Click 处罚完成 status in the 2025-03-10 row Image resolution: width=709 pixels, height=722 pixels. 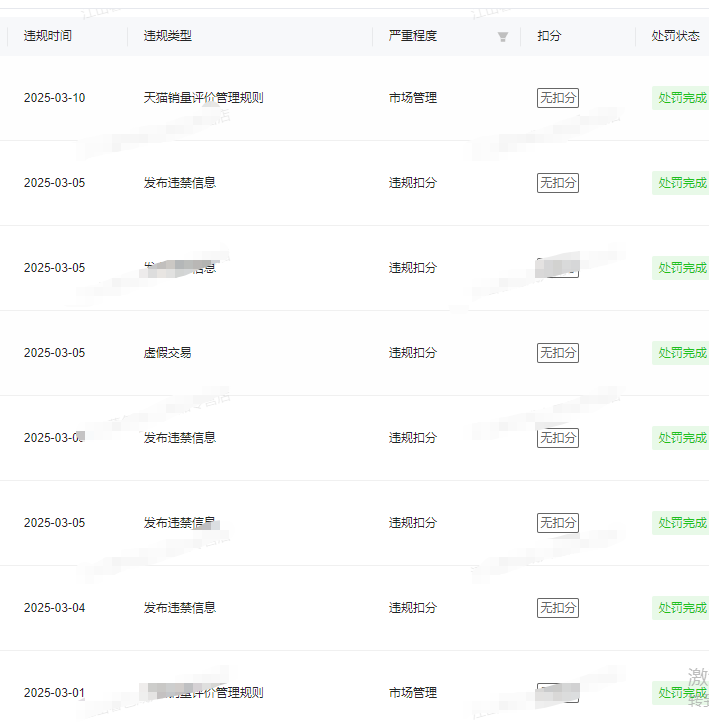[x=682, y=98]
